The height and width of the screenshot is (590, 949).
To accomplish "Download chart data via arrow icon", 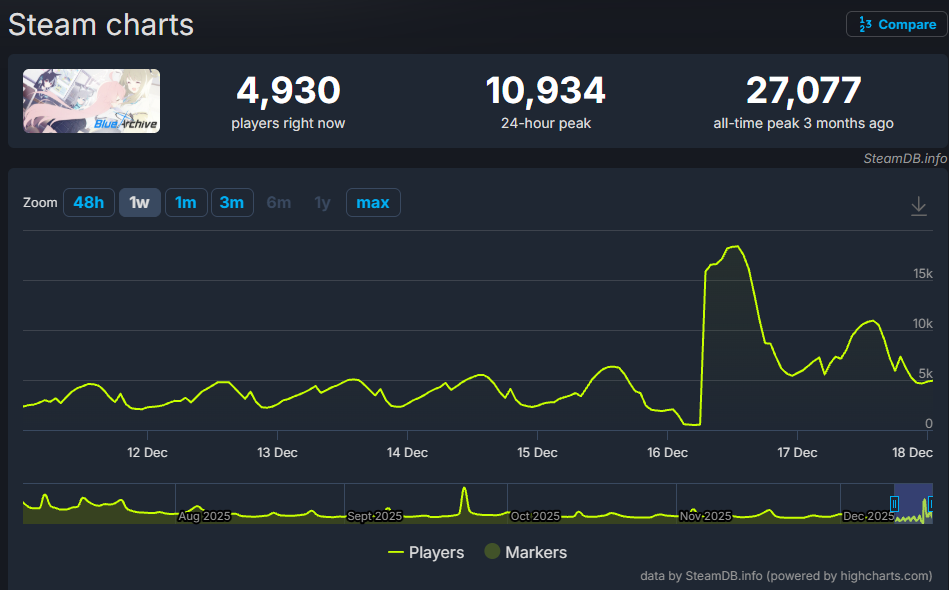I will (x=919, y=206).
